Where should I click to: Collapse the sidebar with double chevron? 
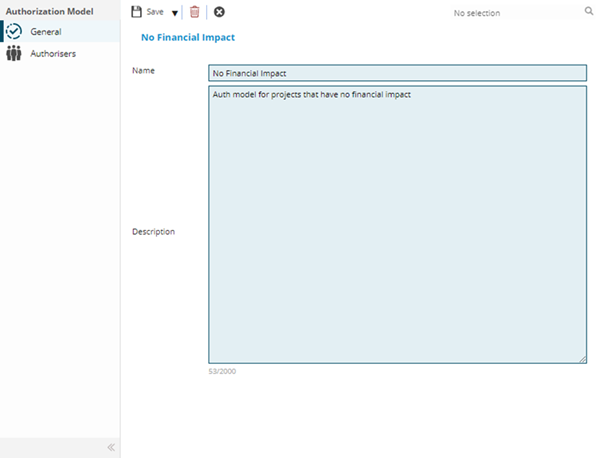coord(111,447)
